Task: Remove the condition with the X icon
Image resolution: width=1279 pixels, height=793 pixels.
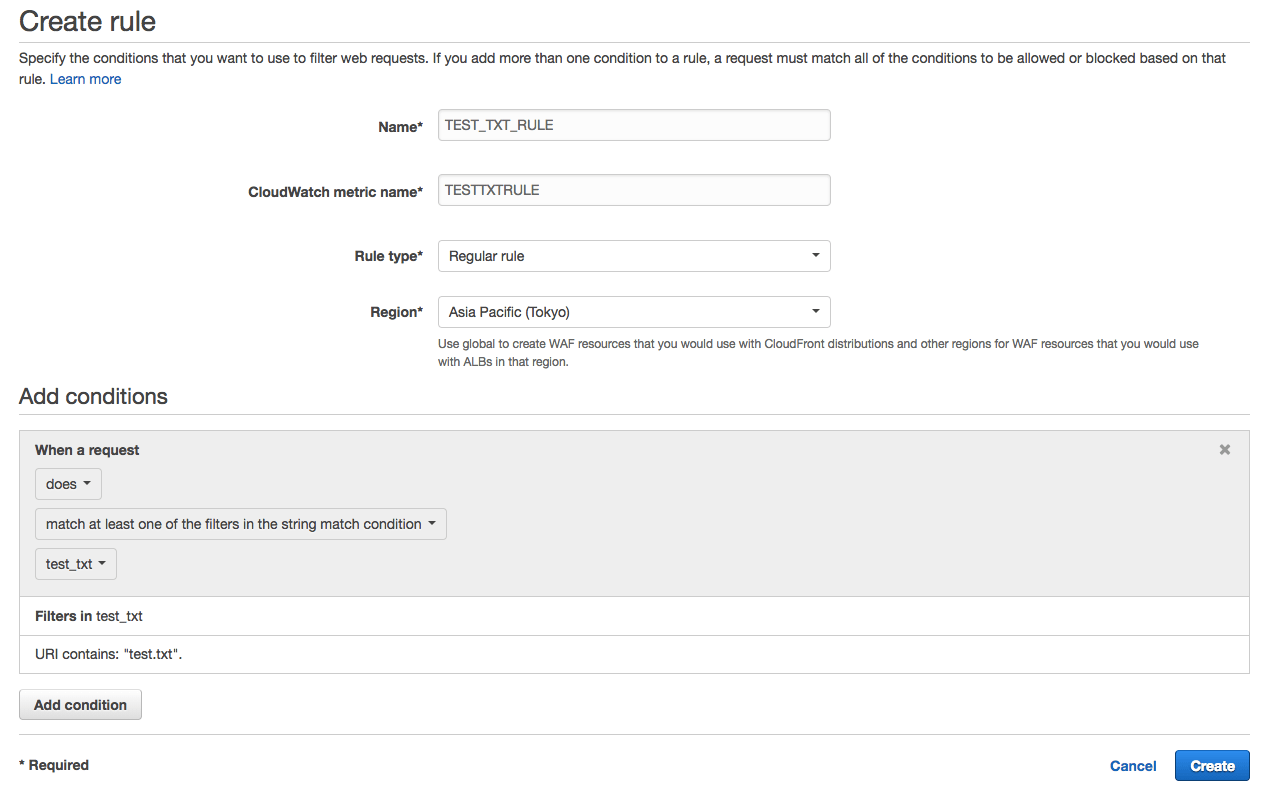Action: click(1224, 450)
